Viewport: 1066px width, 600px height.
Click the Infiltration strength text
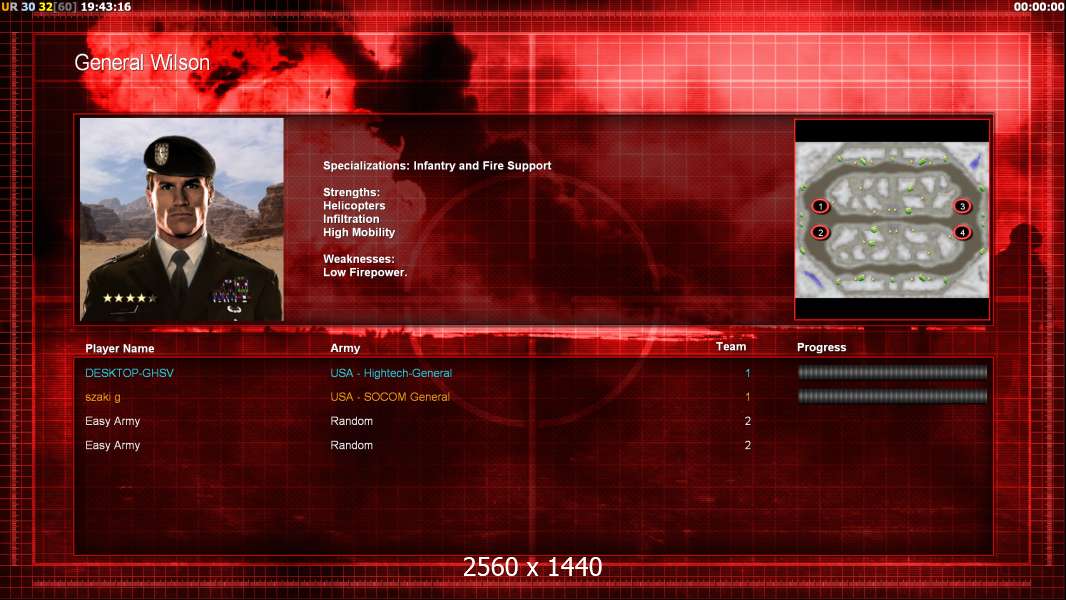(351, 219)
